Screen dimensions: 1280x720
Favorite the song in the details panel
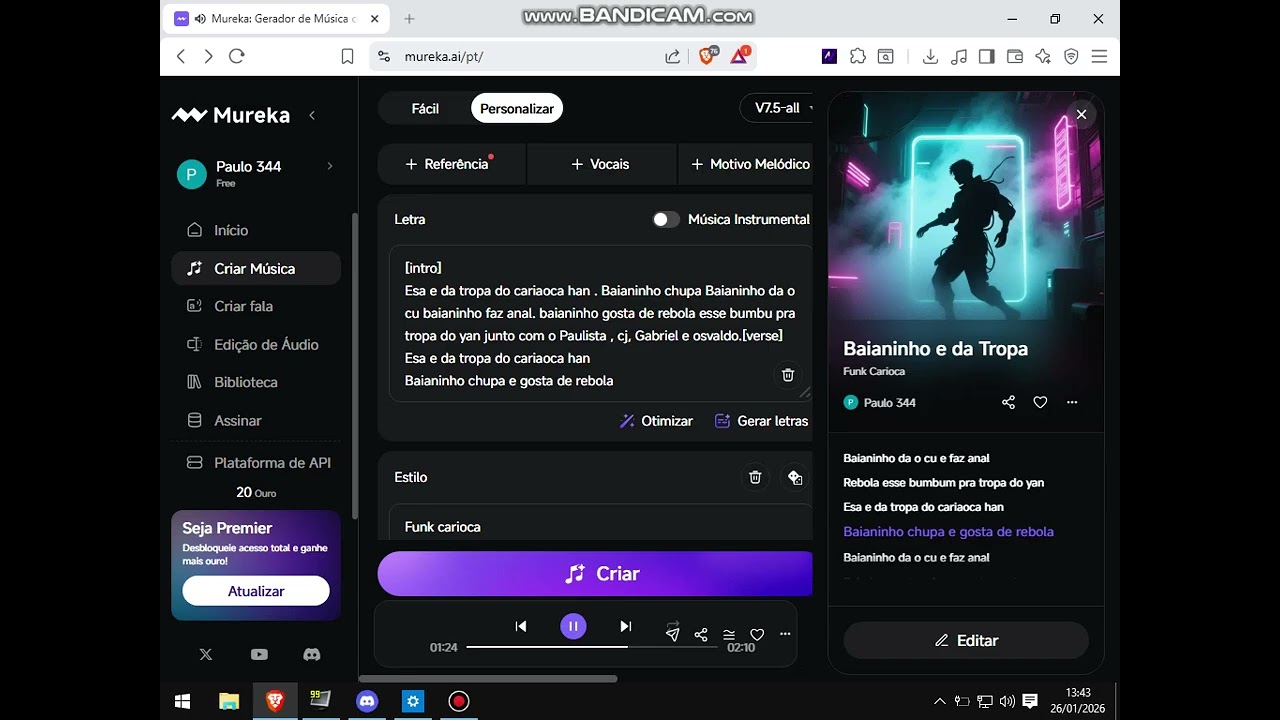coord(1040,402)
